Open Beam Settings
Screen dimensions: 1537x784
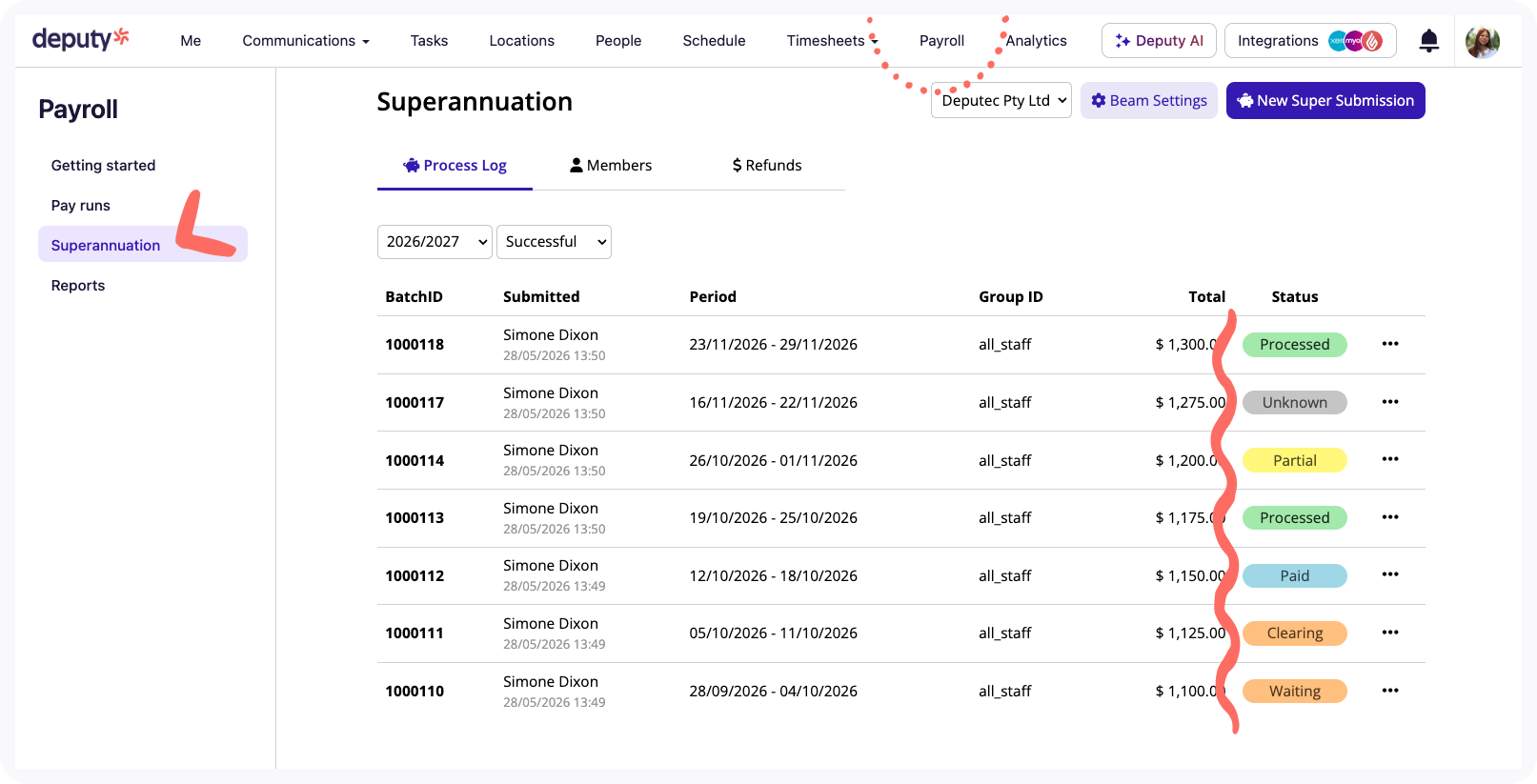1148,101
